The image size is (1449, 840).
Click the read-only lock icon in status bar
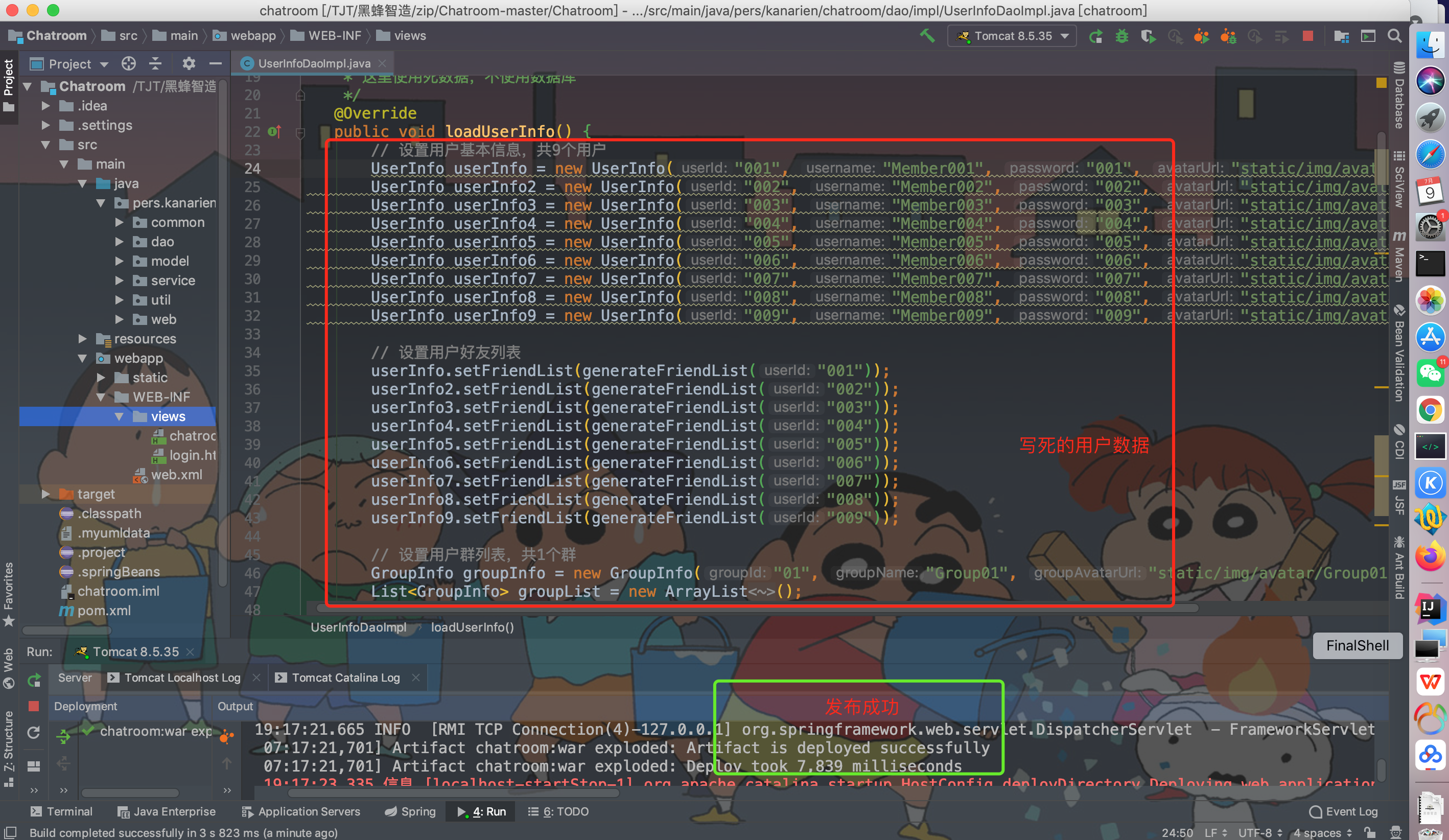click(x=1370, y=832)
